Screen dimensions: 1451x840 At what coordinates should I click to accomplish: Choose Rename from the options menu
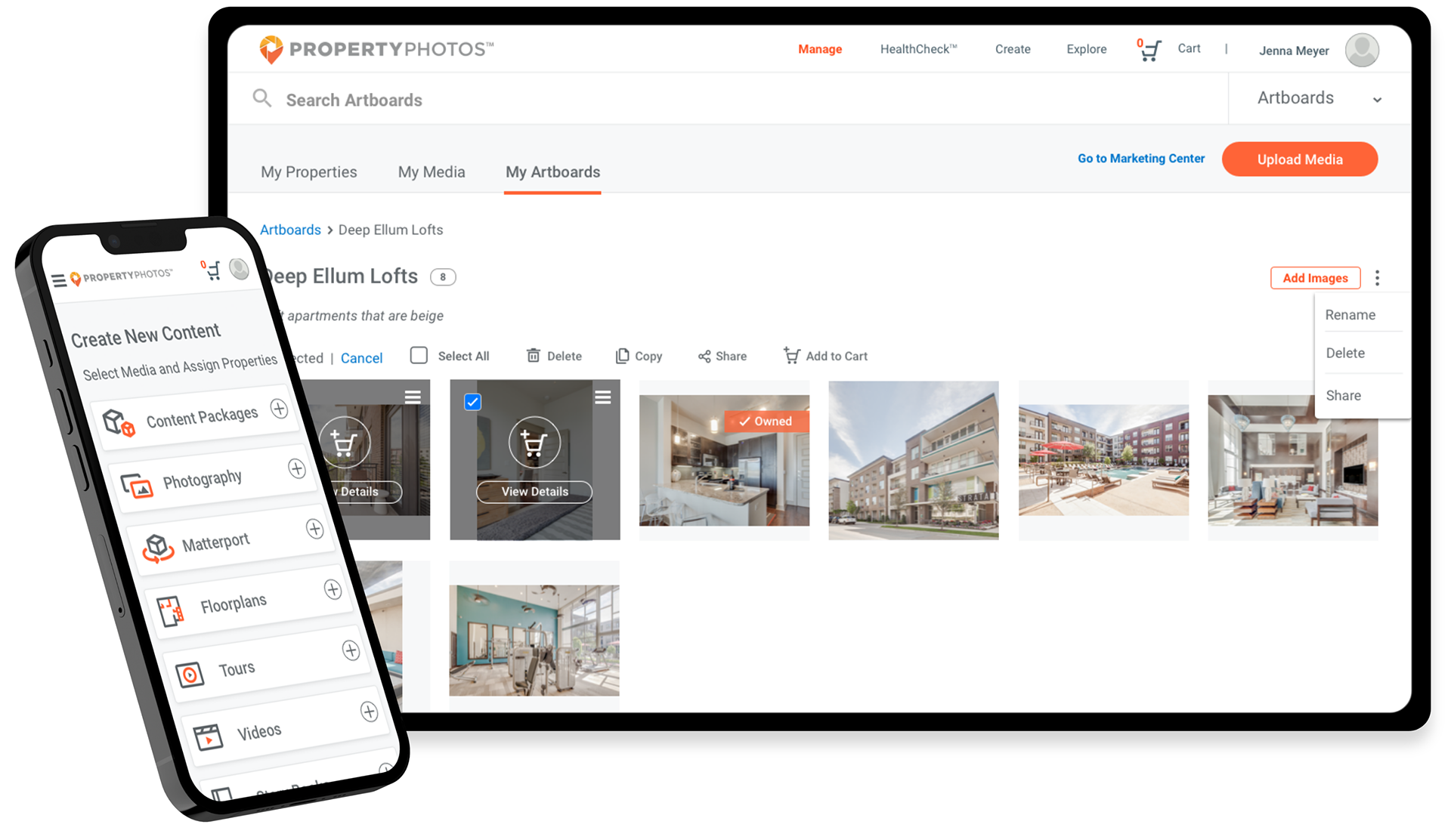(x=1350, y=315)
